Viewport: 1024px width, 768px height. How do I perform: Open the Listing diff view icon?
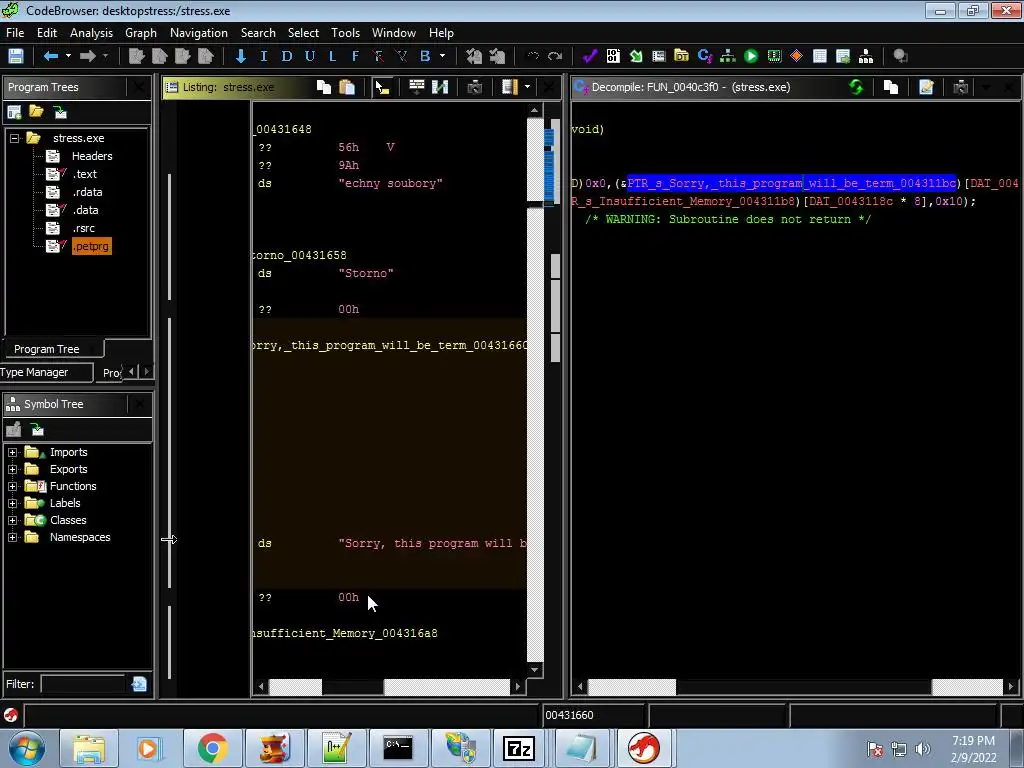point(440,87)
